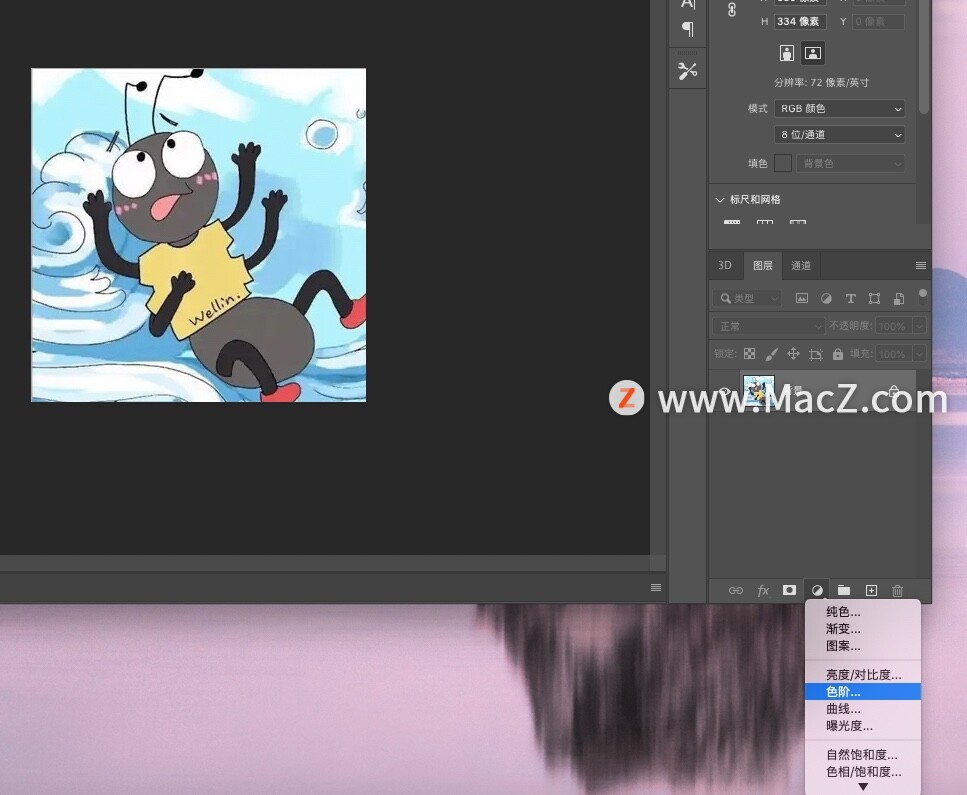
Task: Switch to the 3D tab
Action: tap(725, 265)
